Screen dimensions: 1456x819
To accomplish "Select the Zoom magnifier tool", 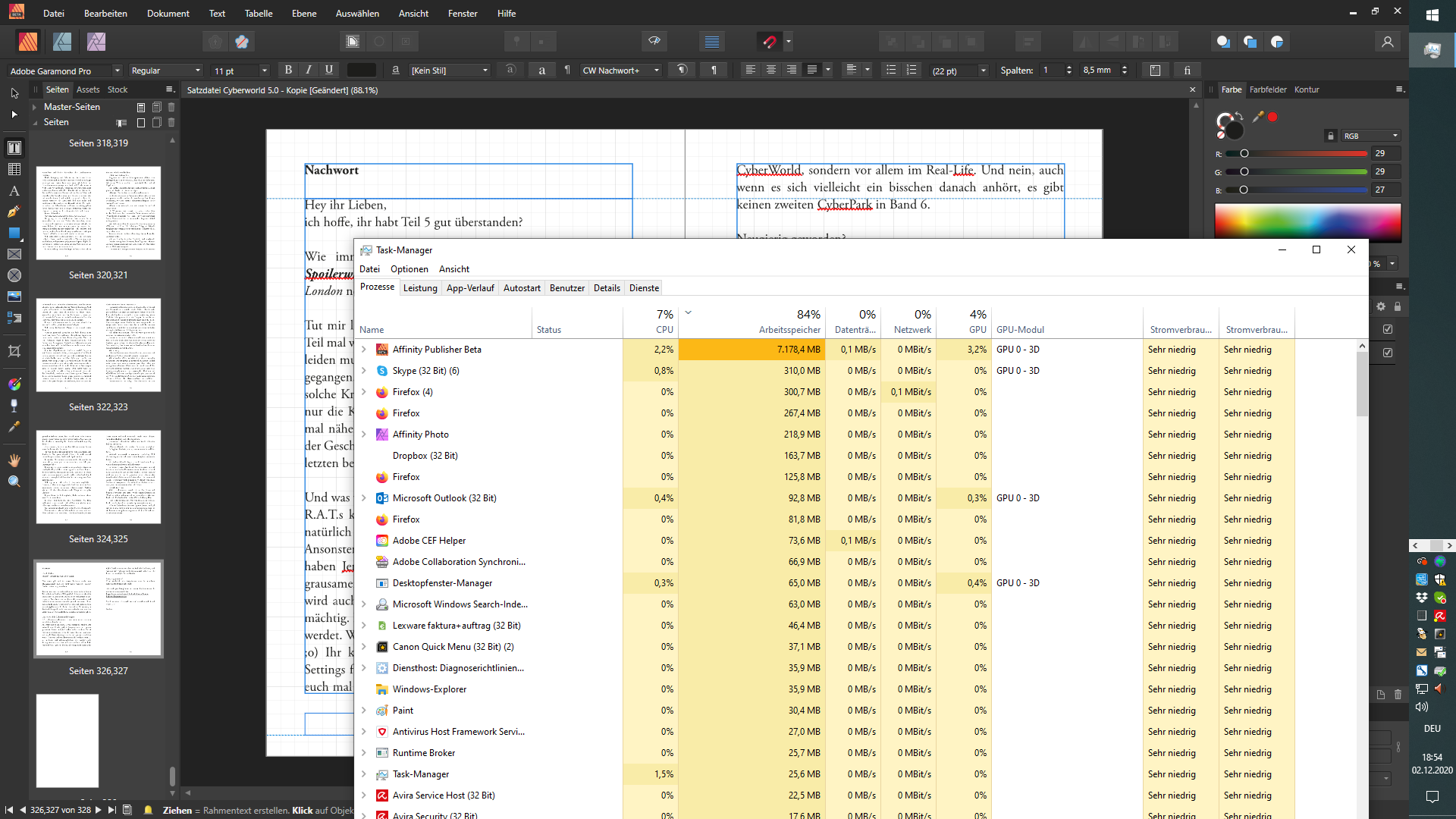I will [14, 482].
